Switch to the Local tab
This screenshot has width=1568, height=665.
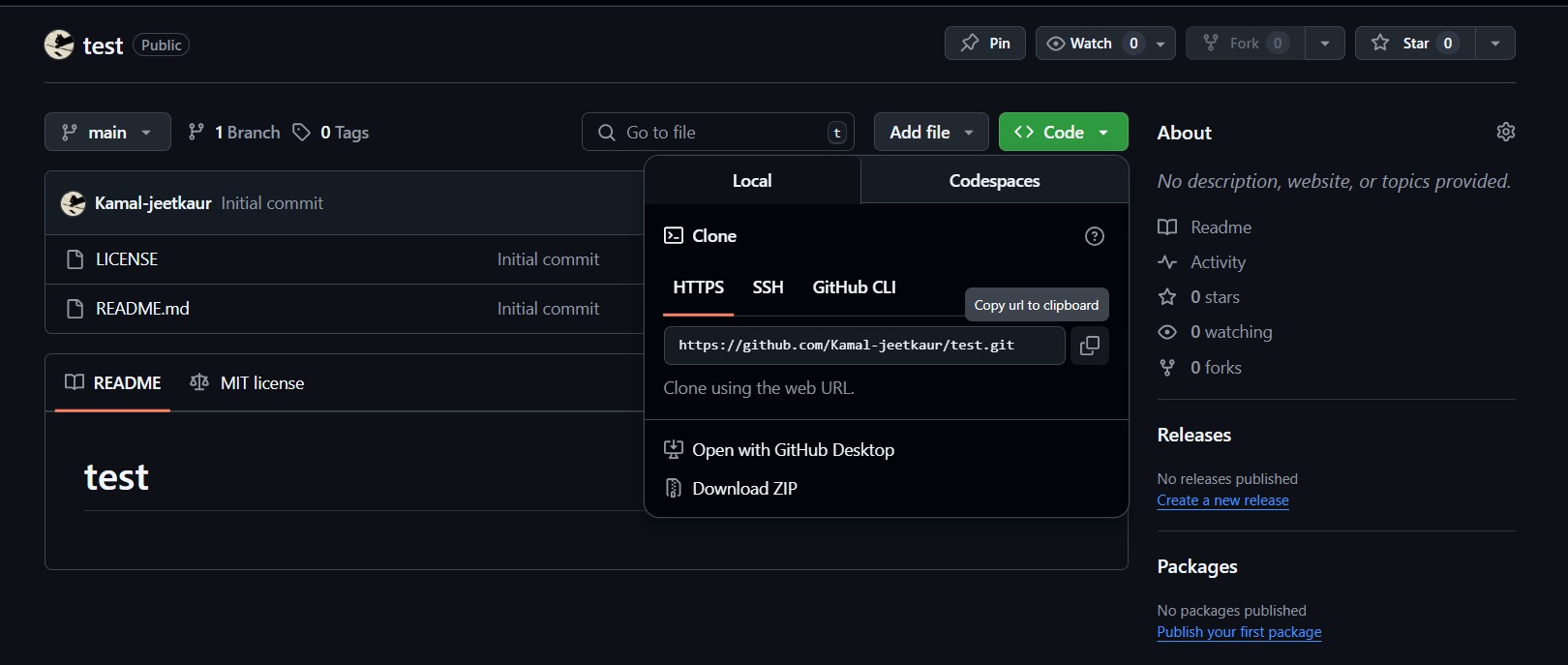[752, 181]
